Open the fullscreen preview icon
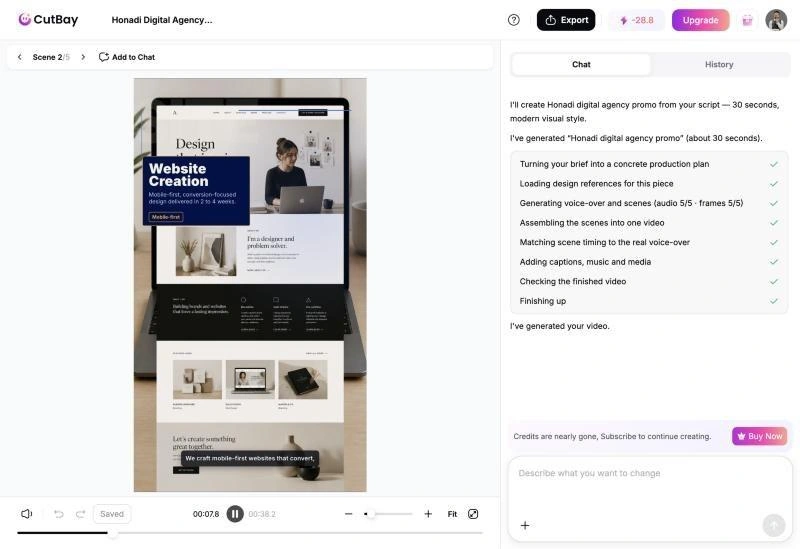 (473, 514)
